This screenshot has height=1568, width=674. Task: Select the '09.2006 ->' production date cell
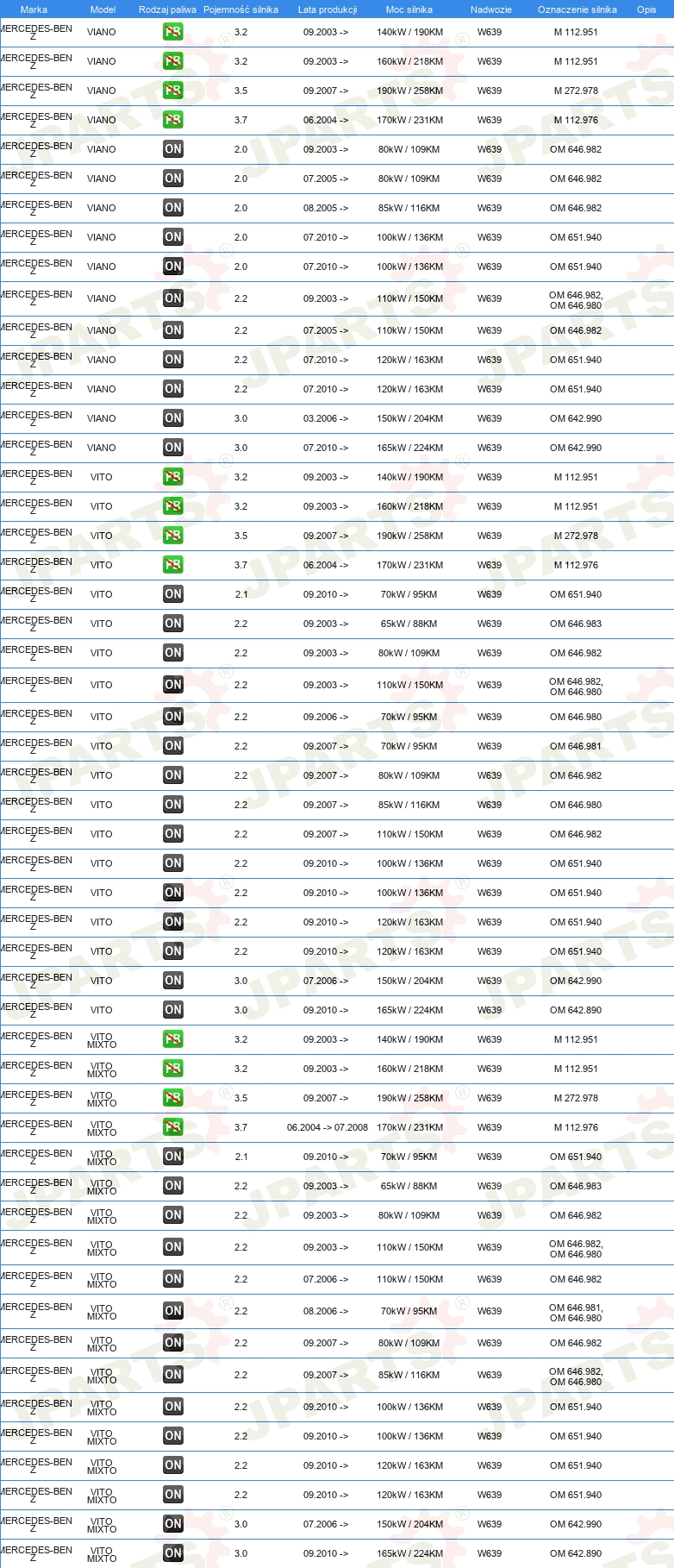[x=326, y=717]
